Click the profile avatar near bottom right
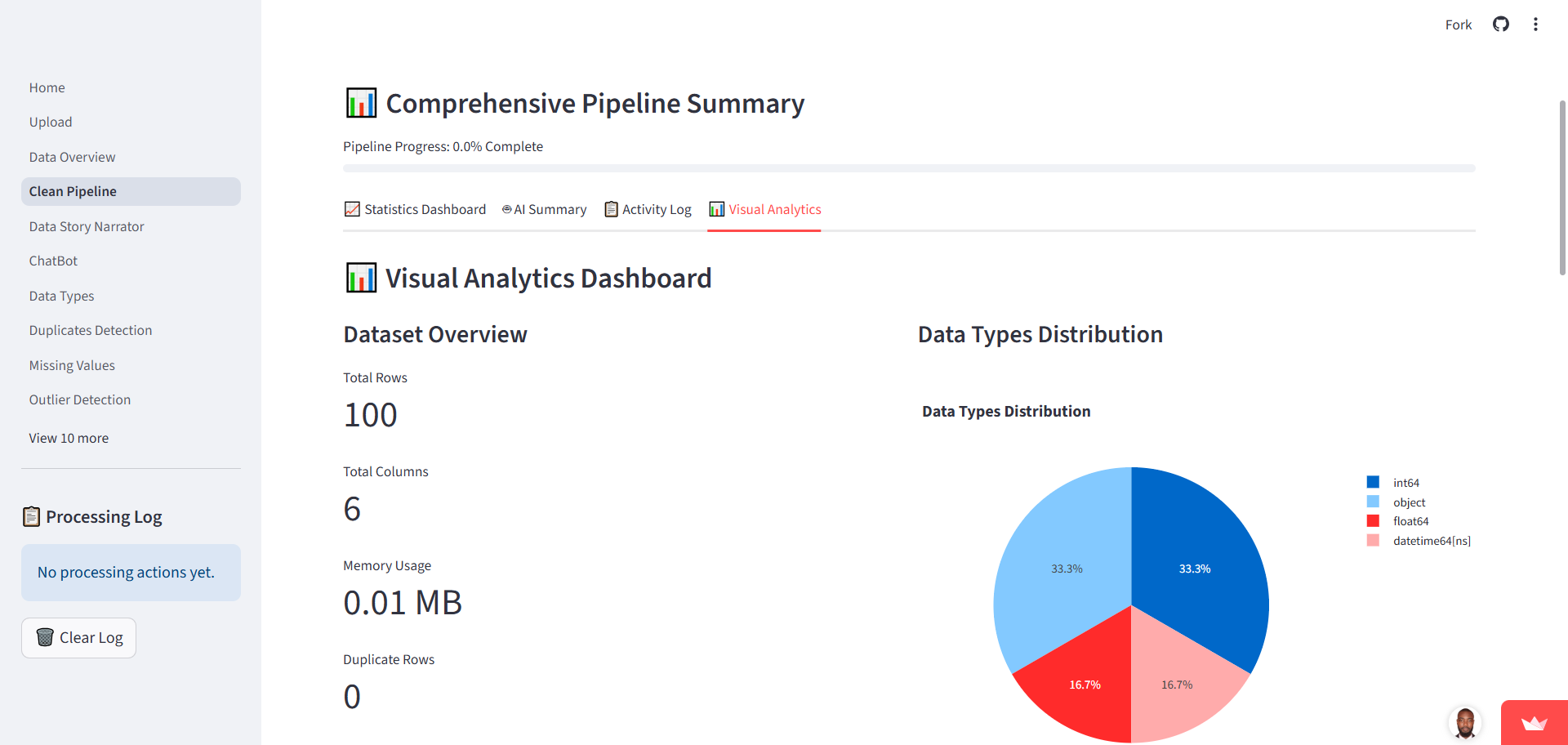This screenshot has height=745, width=1568. pos(1465,723)
